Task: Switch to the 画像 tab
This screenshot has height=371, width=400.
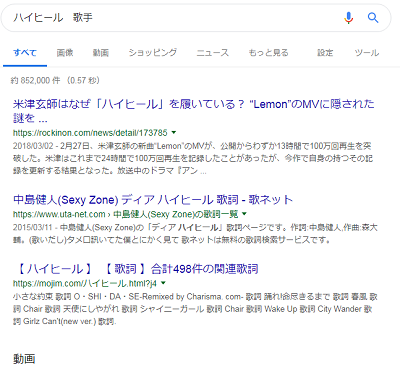Action: pos(65,53)
